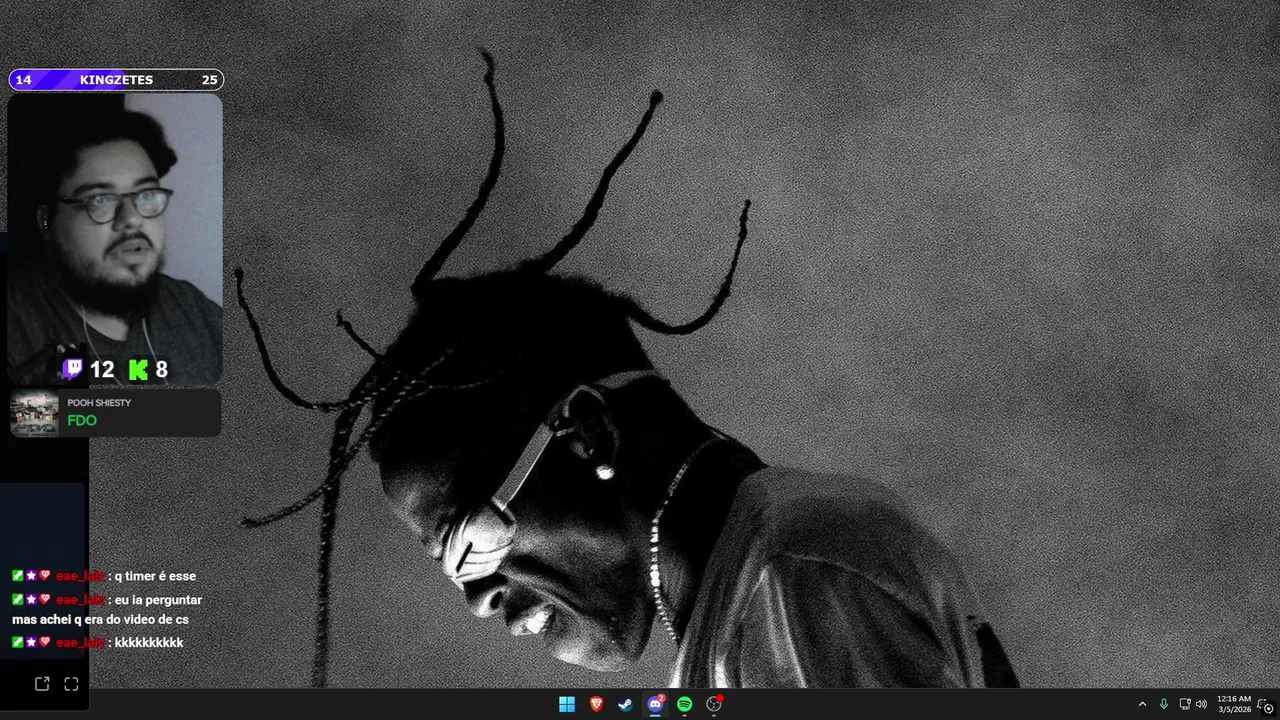Click the Twitch logo viewer counter
Screen dimensions: 1280x720
coord(72,370)
